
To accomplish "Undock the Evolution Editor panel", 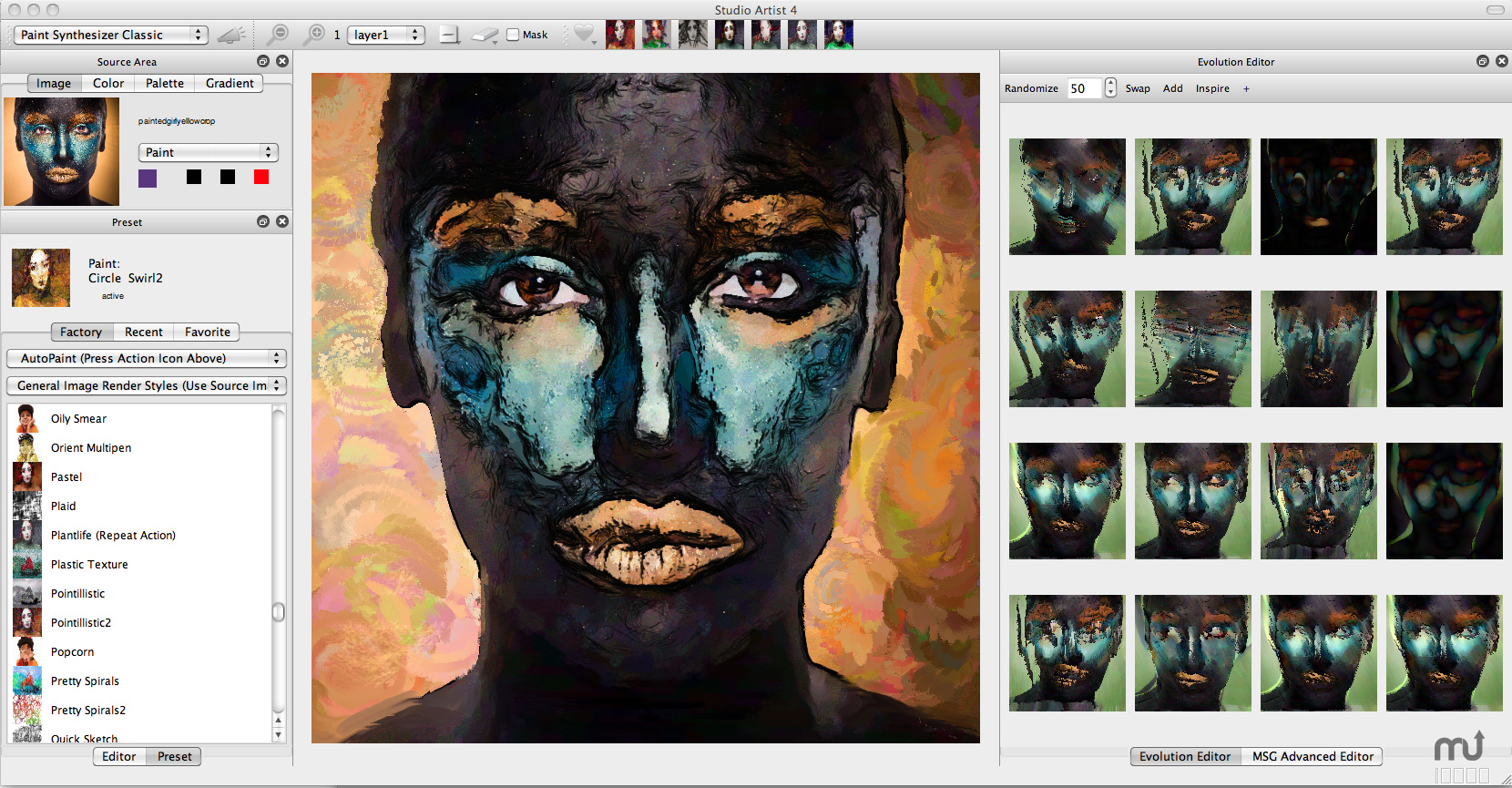I will pos(1482,61).
